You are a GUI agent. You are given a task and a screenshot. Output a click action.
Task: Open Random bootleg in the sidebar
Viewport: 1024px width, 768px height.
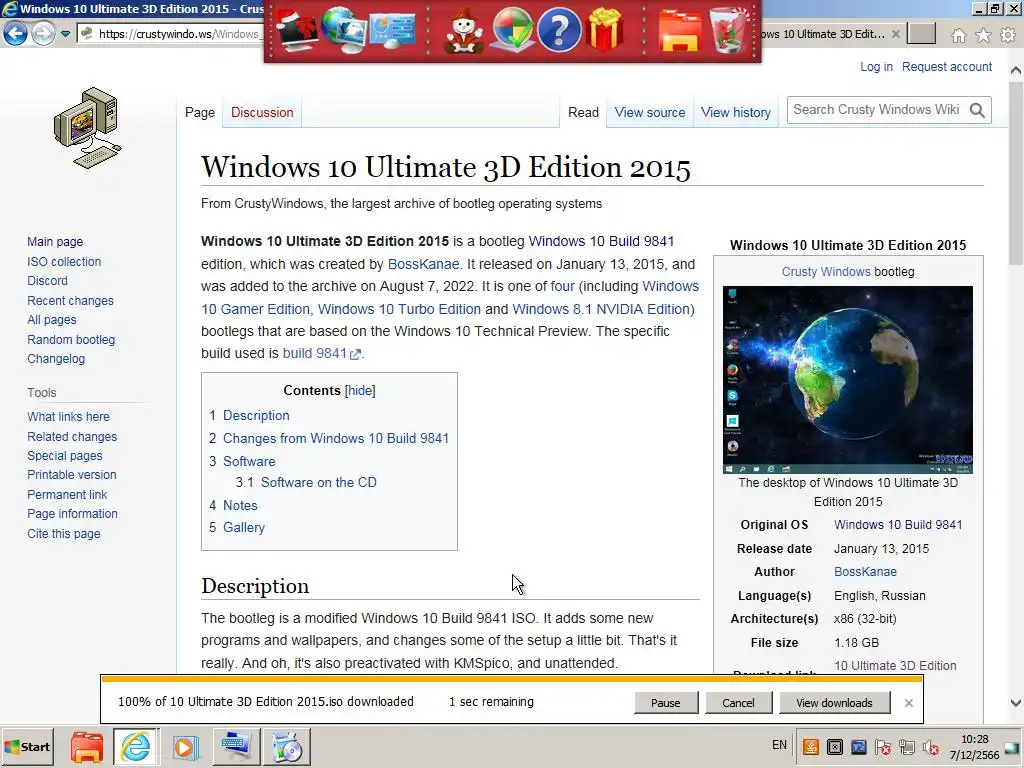click(x=71, y=340)
